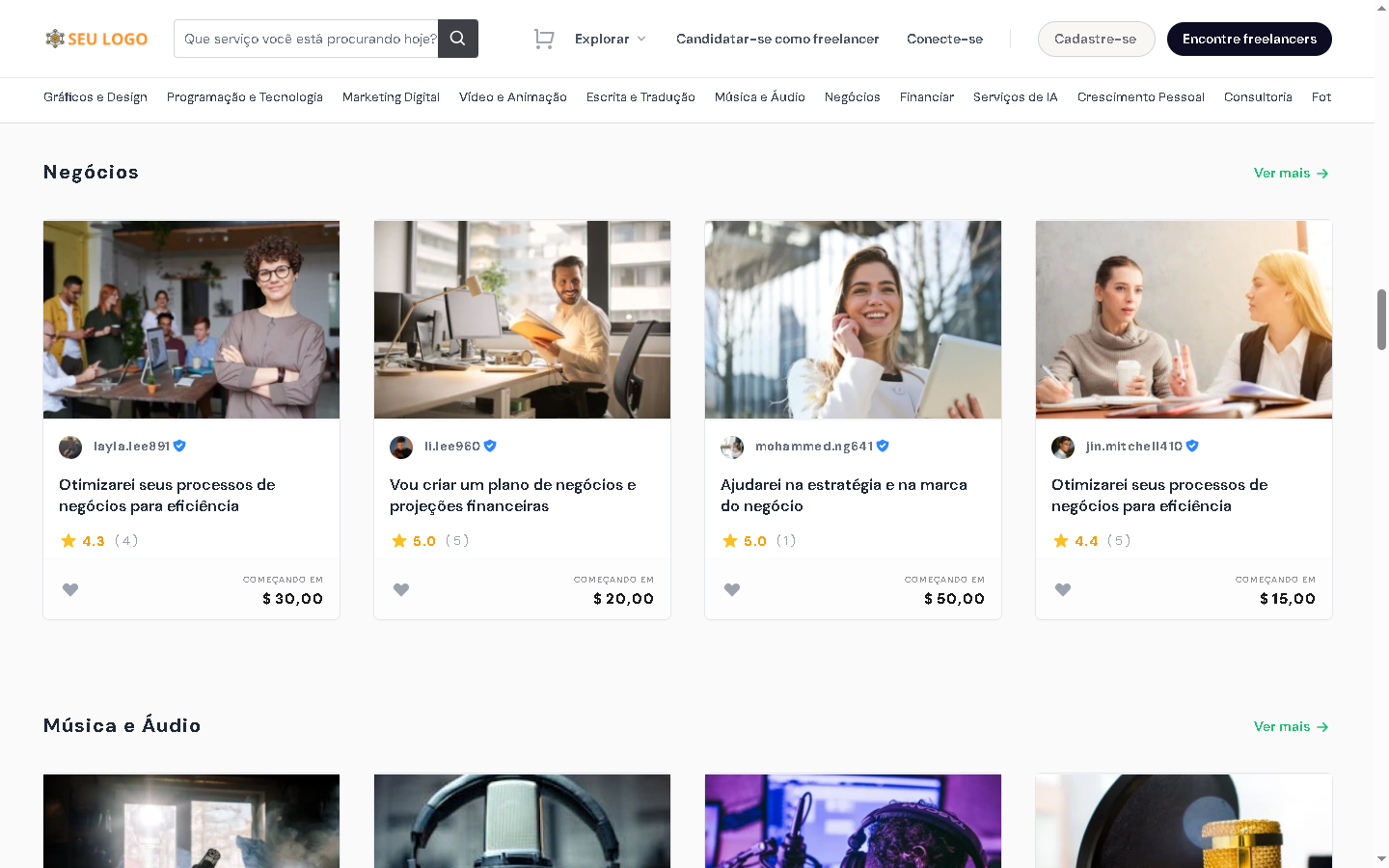Screen dimensions: 1389x868
Task: Like mohammed.ng641's gig via heart icon
Action: pyautogui.click(x=732, y=589)
